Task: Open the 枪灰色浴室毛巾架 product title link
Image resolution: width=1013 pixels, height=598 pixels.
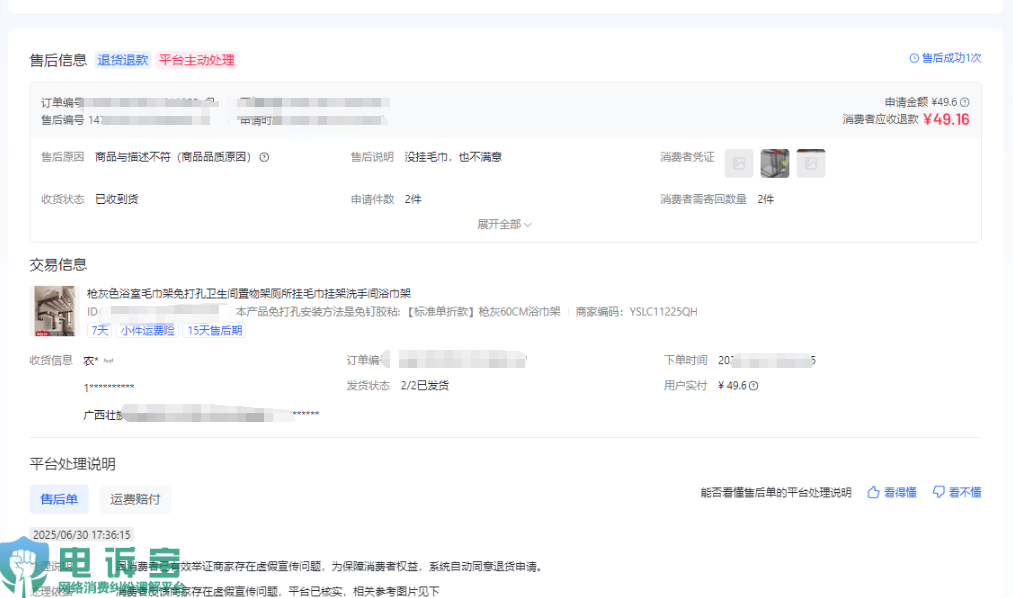Action: tap(248, 294)
